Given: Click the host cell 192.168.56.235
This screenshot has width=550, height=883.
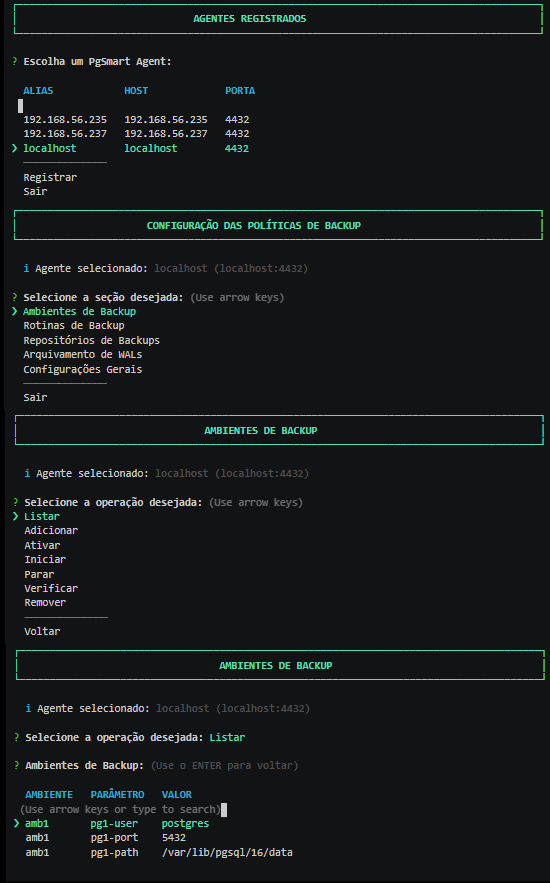Looking at the screenshot, I should pyautogui.click(x=166, y=119).
